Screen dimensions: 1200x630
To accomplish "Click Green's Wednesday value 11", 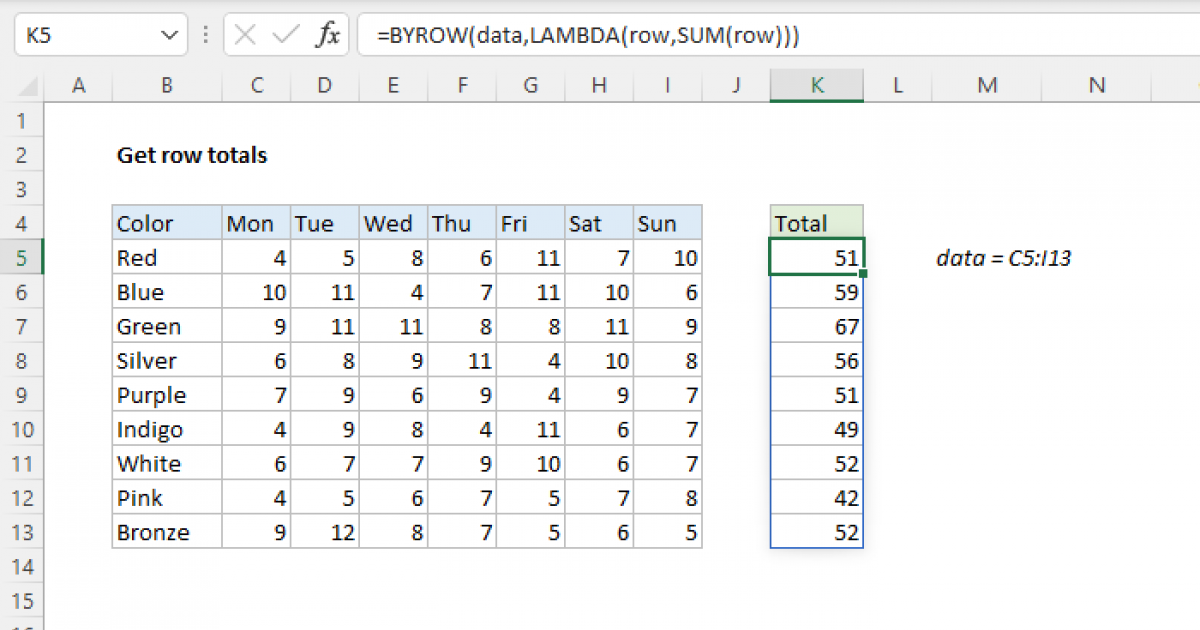I will tap(393, 327).
